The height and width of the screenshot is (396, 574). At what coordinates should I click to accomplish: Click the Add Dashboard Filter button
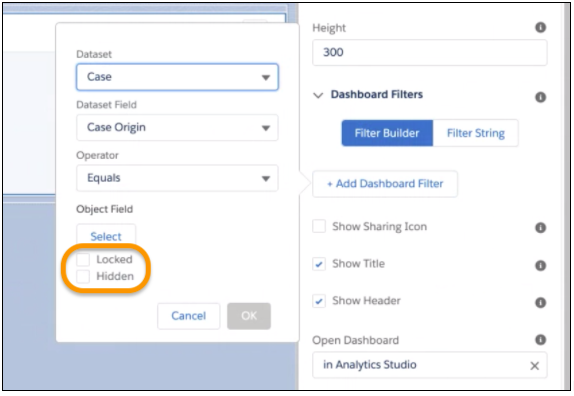click(x=385, y=184)
